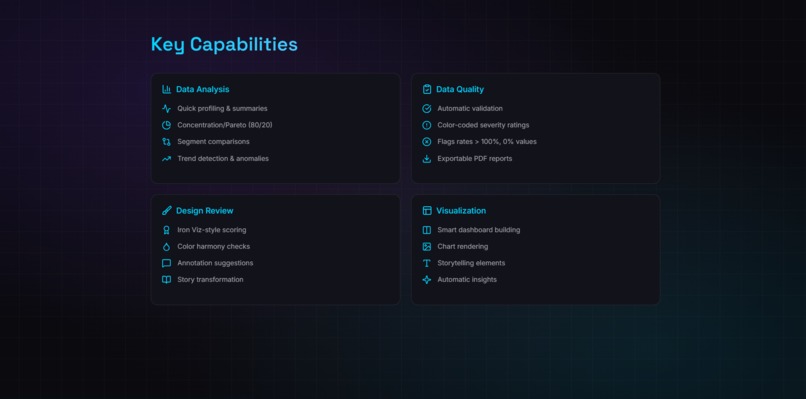
Task: Click the open book icon beside Story transformation
Action: (x=167, y=280)
